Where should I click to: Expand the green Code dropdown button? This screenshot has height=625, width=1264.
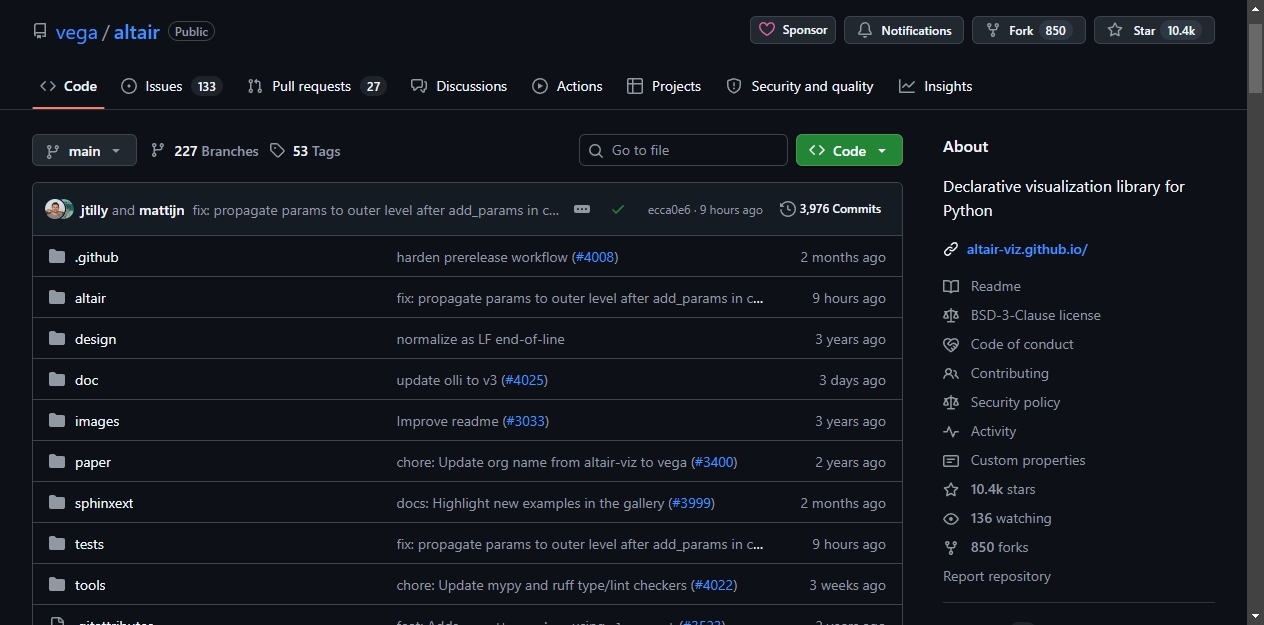[849, 150]
